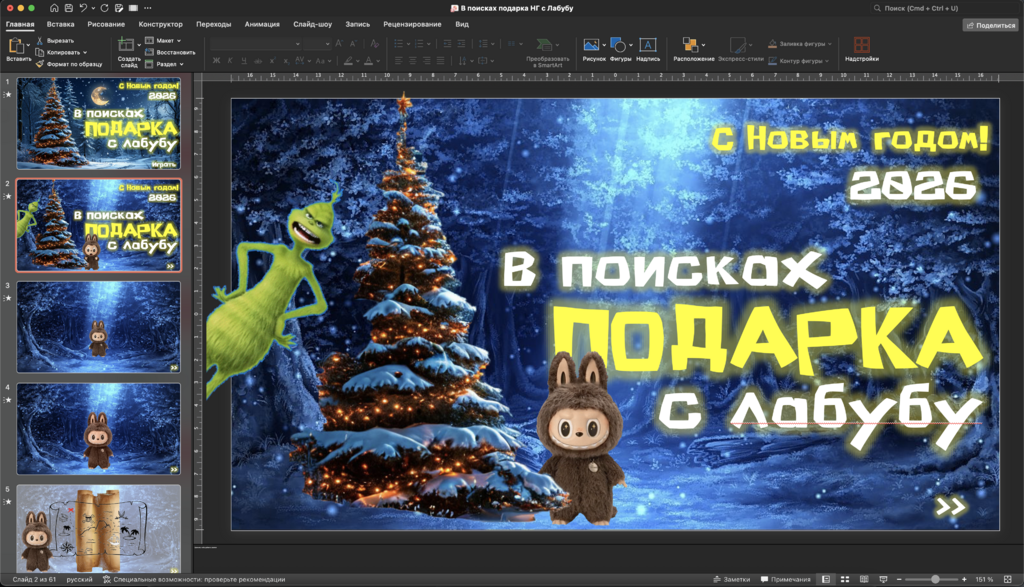Viewport: 1024px width, 587px height.
Task: Open the three-dots quick access menu
Action: [x=148, y=8]
